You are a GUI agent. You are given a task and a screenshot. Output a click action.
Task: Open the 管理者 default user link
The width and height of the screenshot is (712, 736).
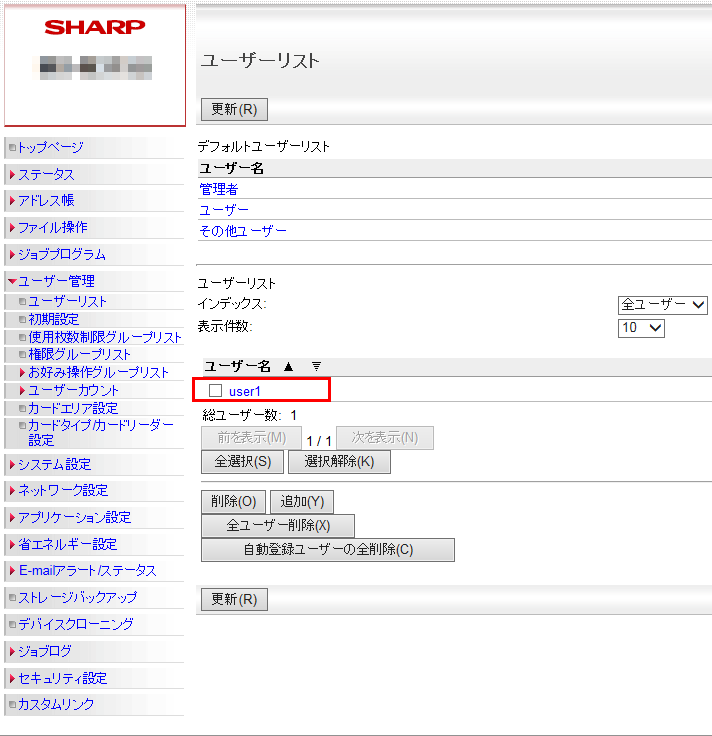click(218, 189)
